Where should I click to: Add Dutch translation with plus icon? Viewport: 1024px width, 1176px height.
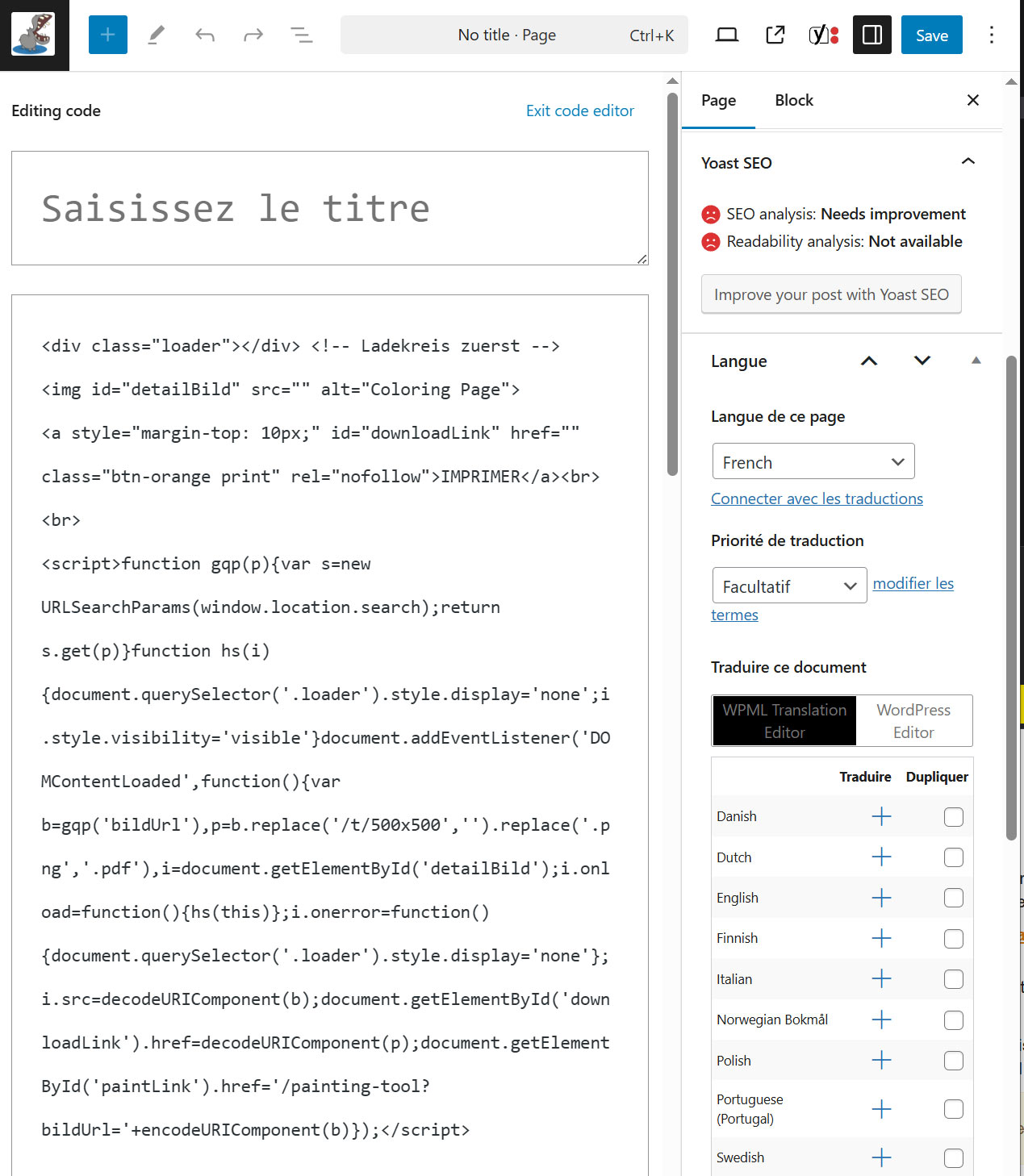point(882,857)
